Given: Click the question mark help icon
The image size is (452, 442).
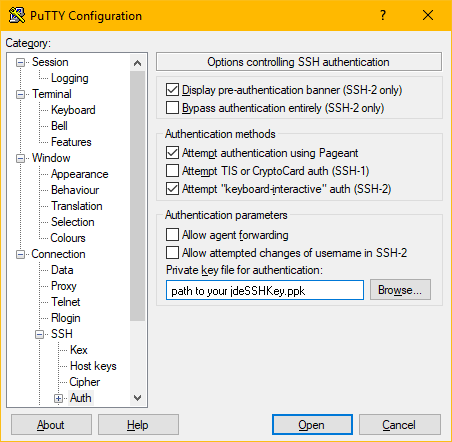Looking at the screenshot, I should pos(383,15).
